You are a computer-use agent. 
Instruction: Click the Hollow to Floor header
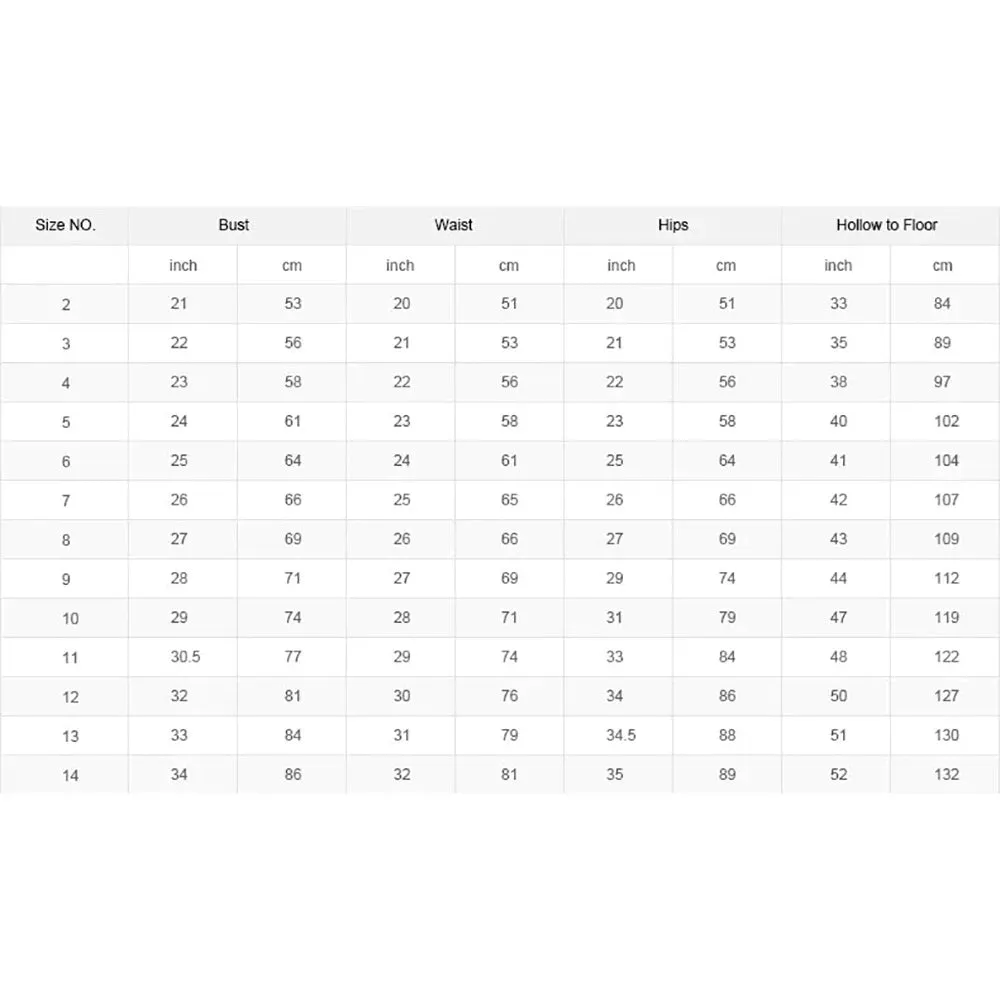(887, 225)
